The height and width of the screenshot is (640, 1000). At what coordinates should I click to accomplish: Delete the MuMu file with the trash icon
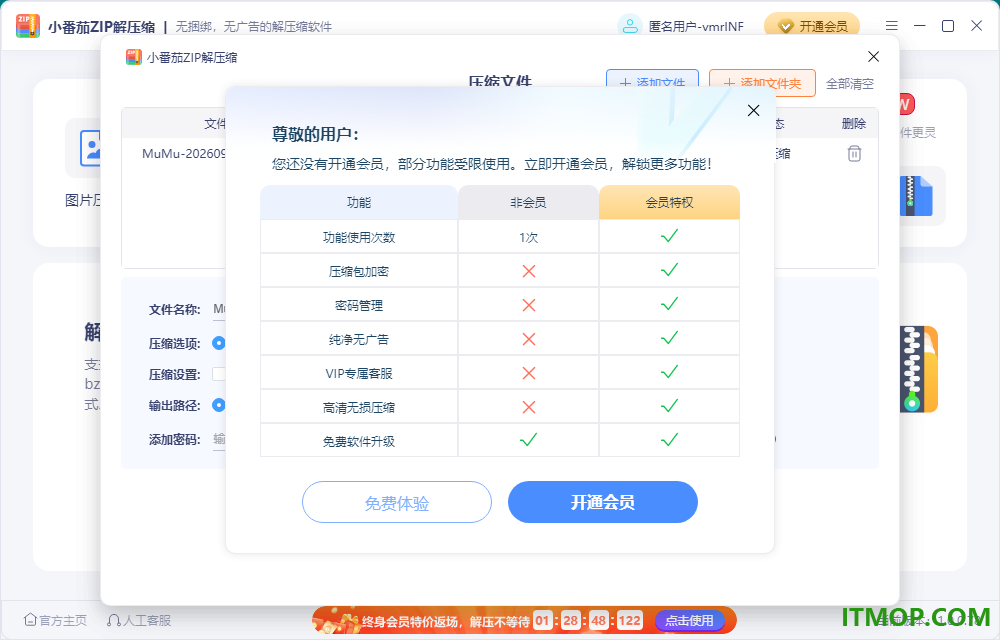tap(854, 154)
